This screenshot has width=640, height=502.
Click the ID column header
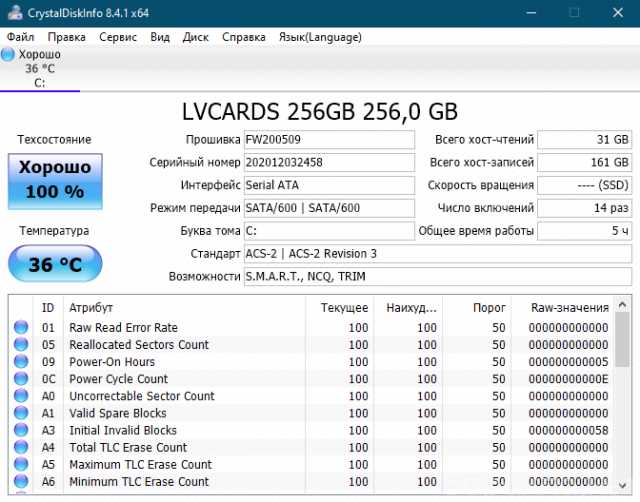coord(48,308)
